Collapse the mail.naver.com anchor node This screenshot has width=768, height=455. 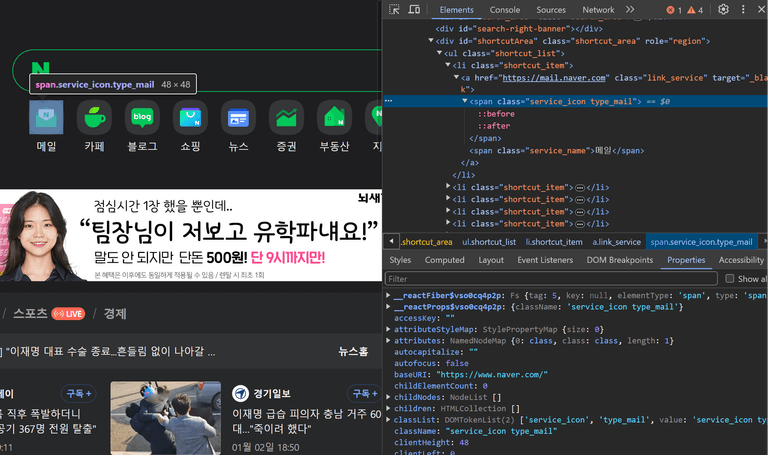click(456, 77)
